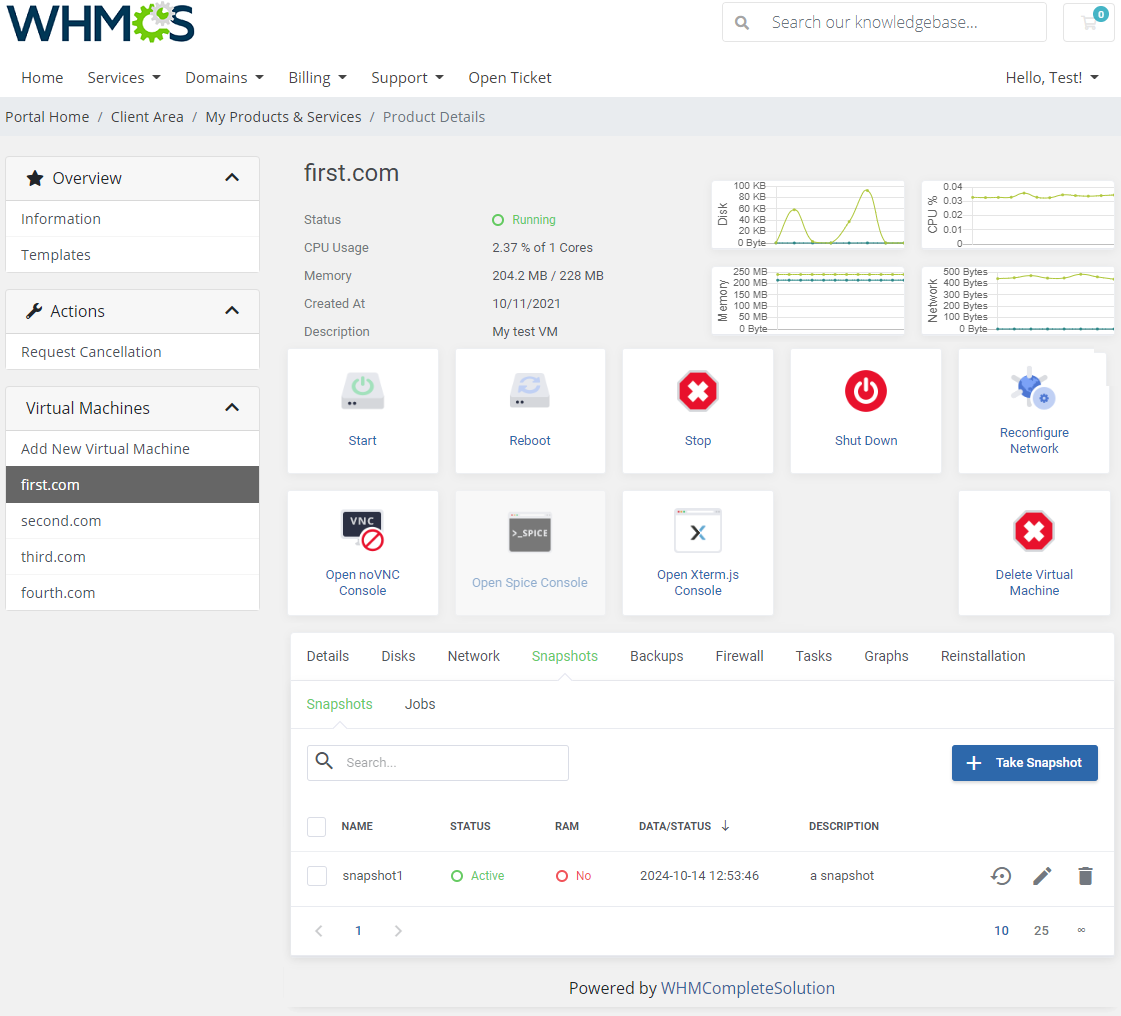
Task: Open WHMCompleteSolution footer link
Action: pyautogui.click(x=747, y=988)
